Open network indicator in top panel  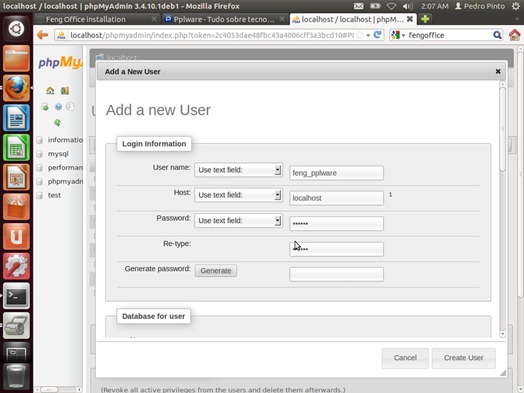pos(391,6)
